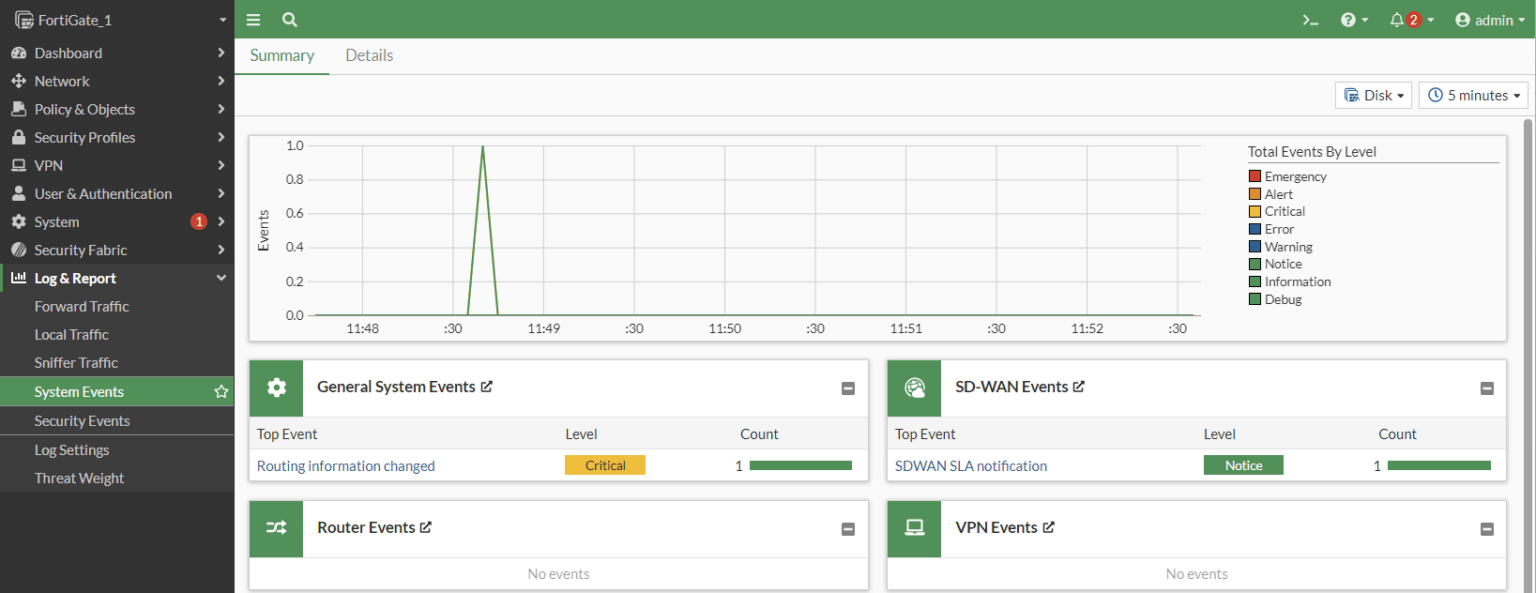Collapse the SD-WAN Events widget
This screenshot has height=593, width=1536.
pos(1486,388)
